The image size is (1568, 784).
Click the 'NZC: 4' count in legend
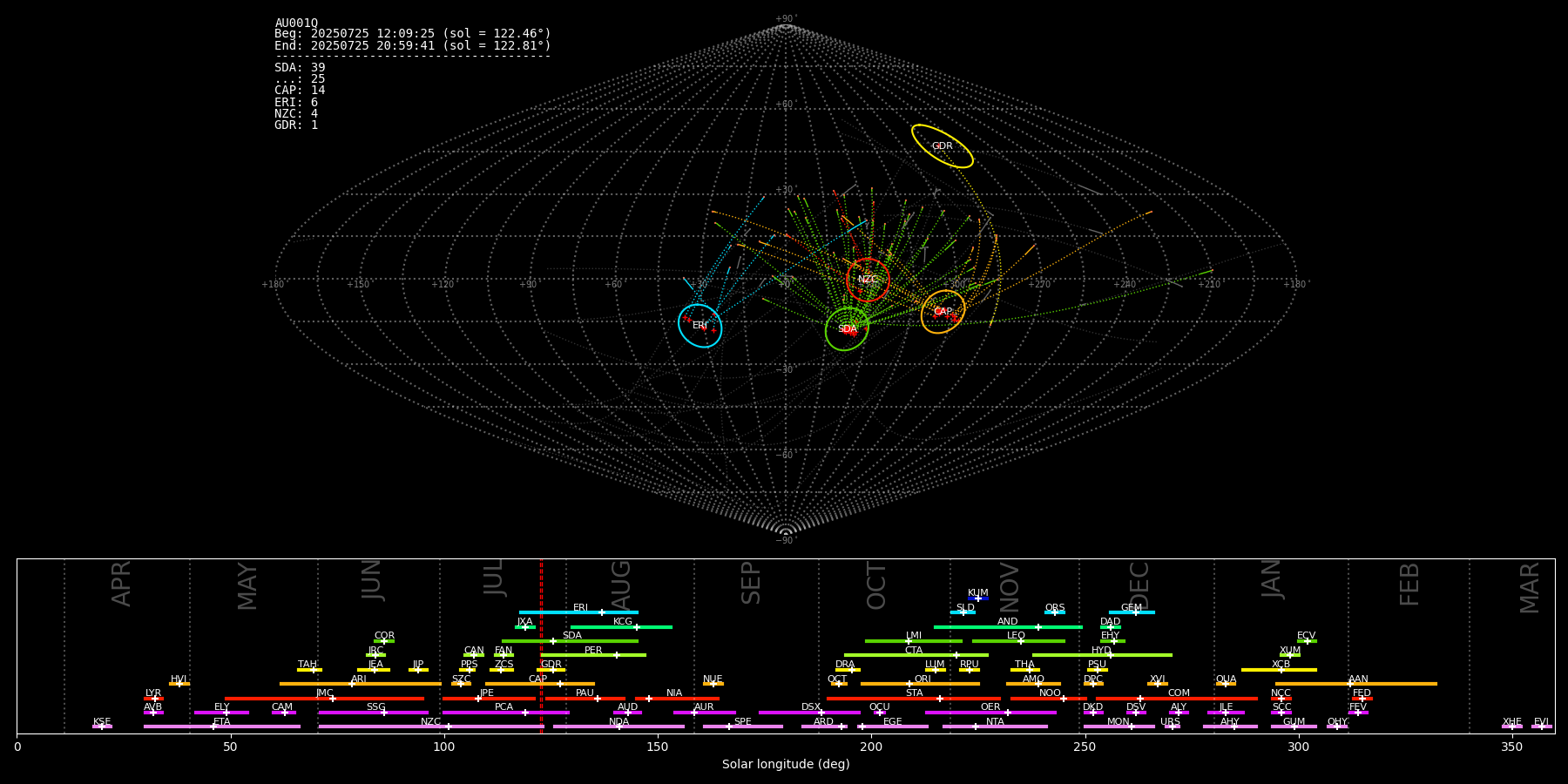click(x=296, y=114)
